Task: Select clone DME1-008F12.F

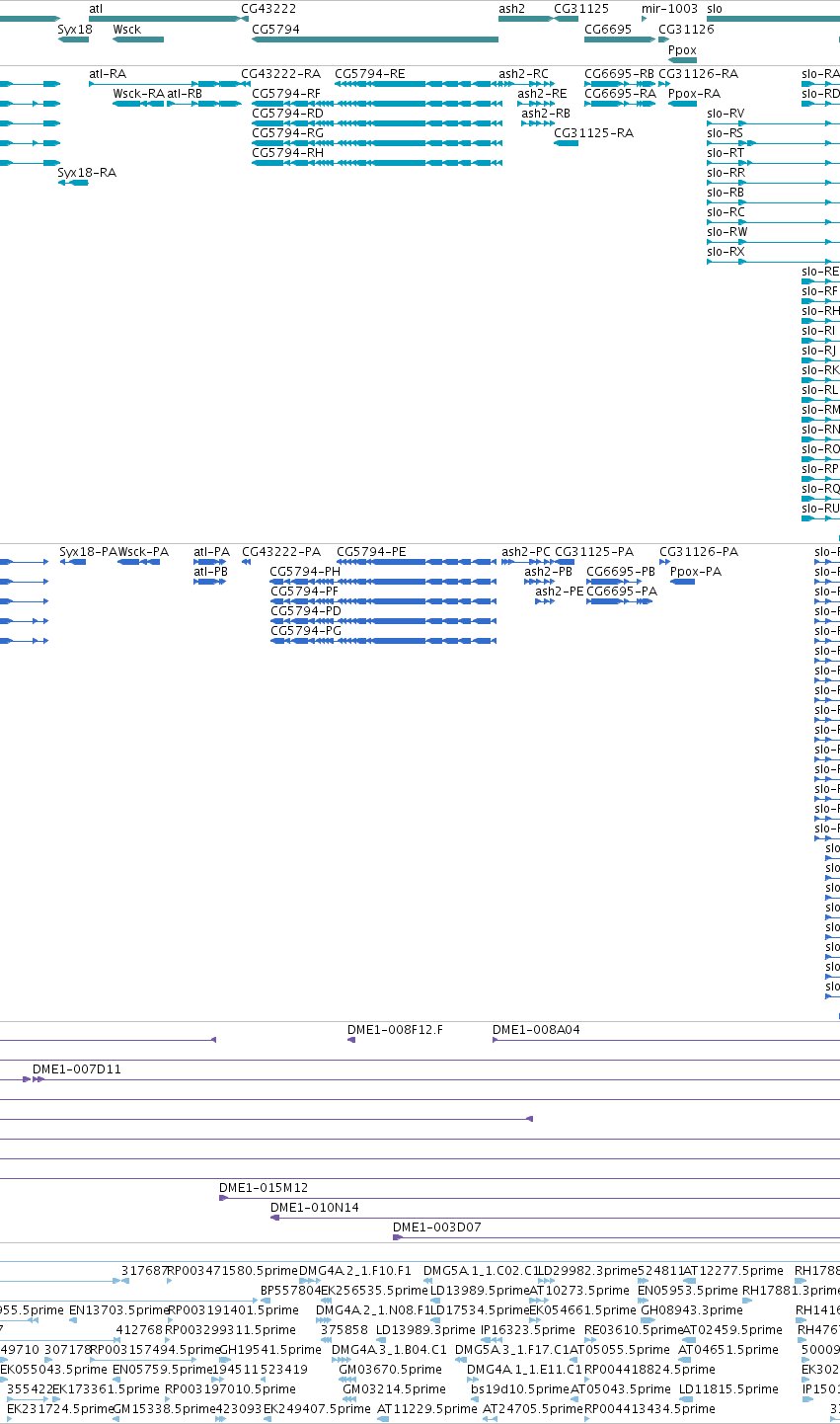Action: 395,1030
